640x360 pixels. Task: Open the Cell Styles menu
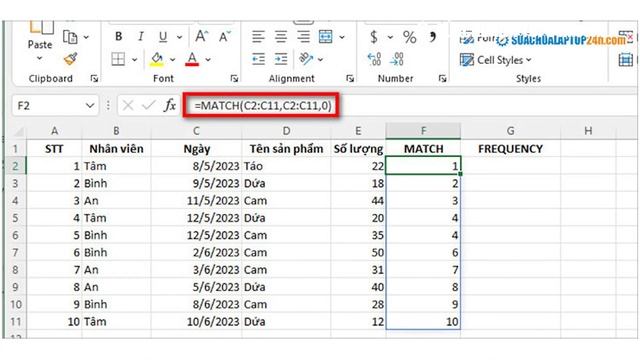pos(496,60)
